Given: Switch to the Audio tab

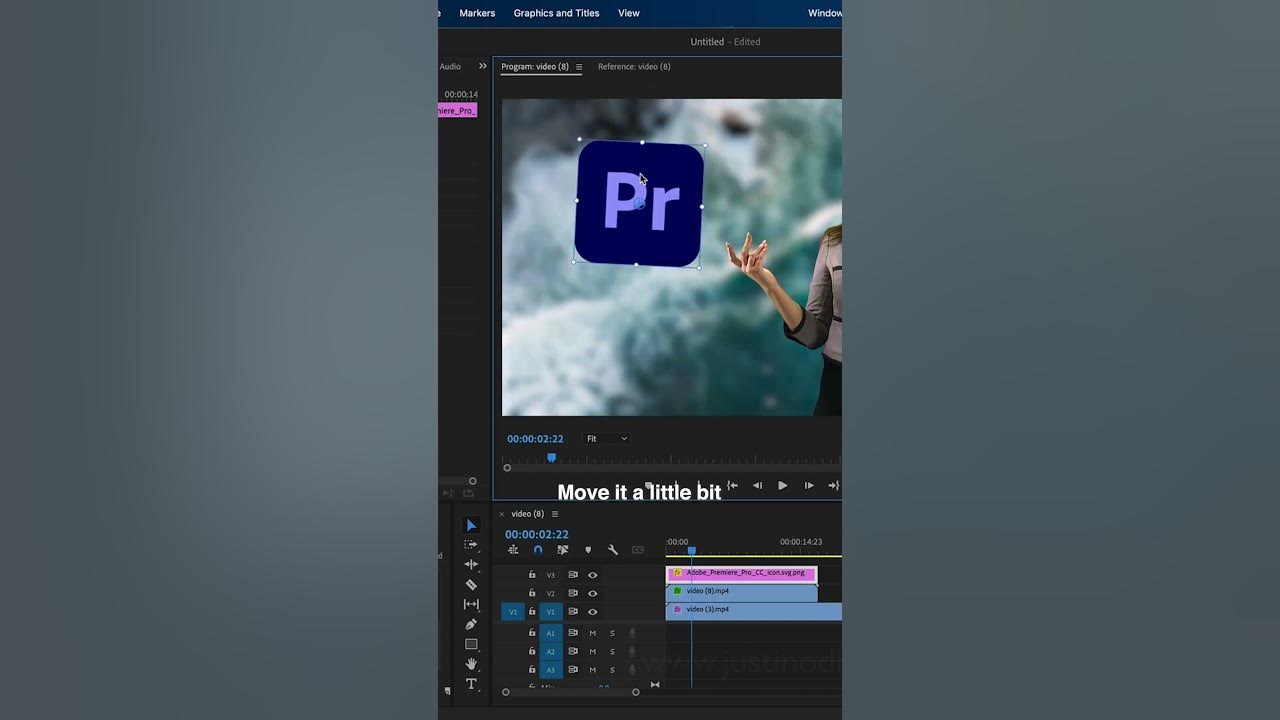Looking at the screenshot, I should (450, 67).
